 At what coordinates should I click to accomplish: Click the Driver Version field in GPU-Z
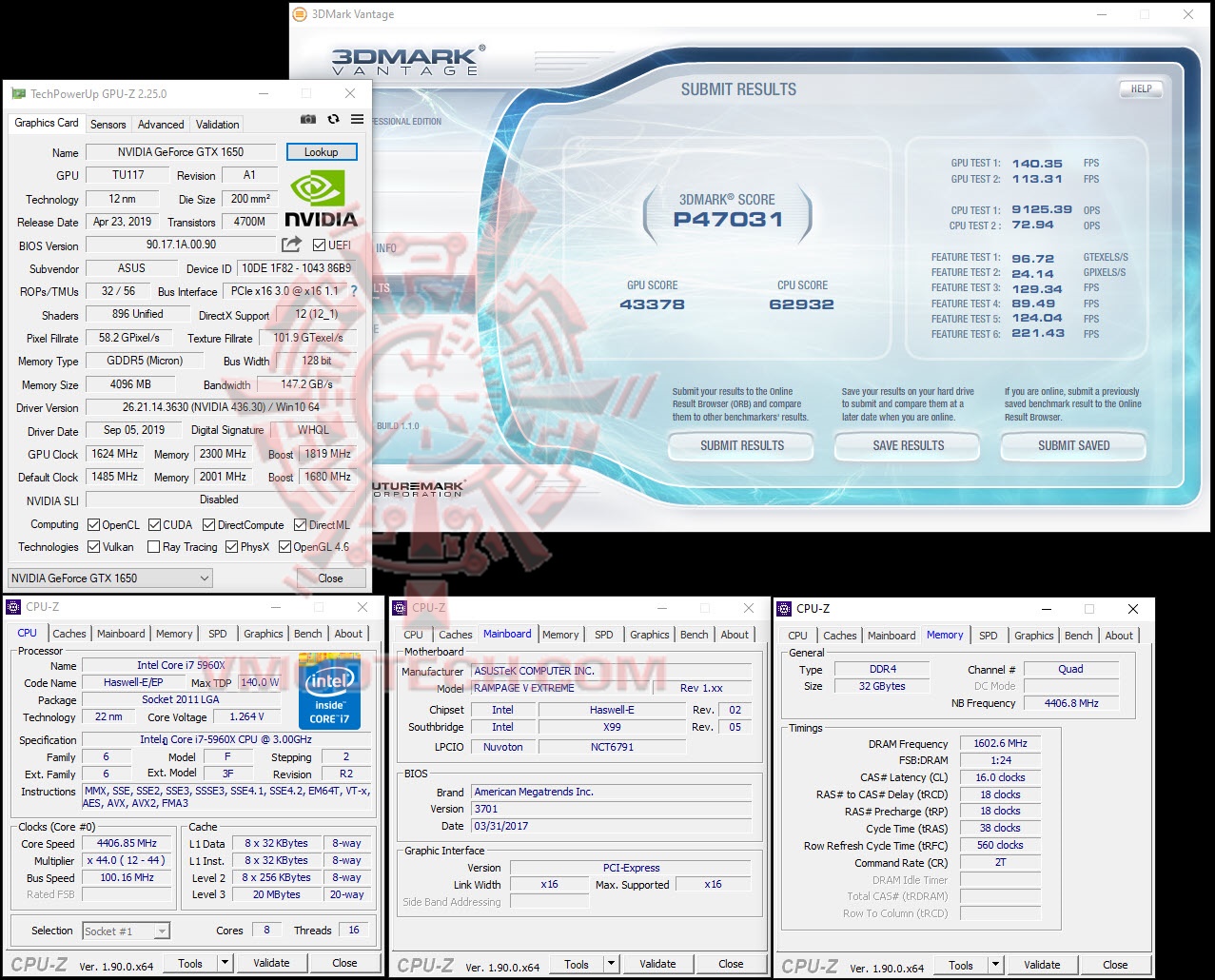[222, 407]
